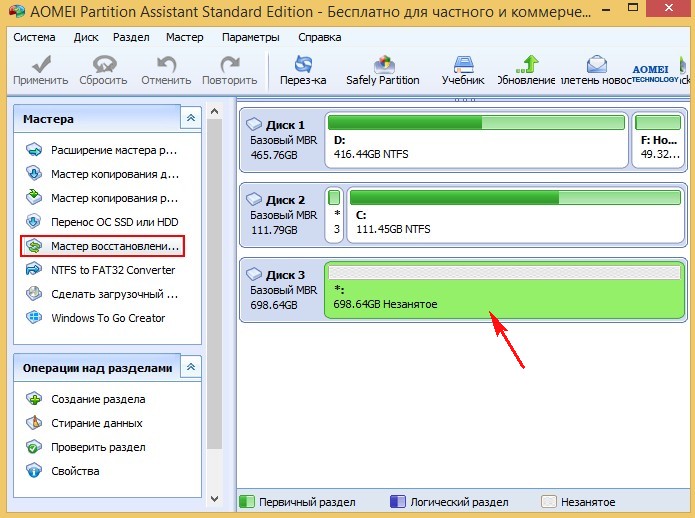Click the Проверить раздел icon
Screen dimensions: 695x518
[34, 447]
